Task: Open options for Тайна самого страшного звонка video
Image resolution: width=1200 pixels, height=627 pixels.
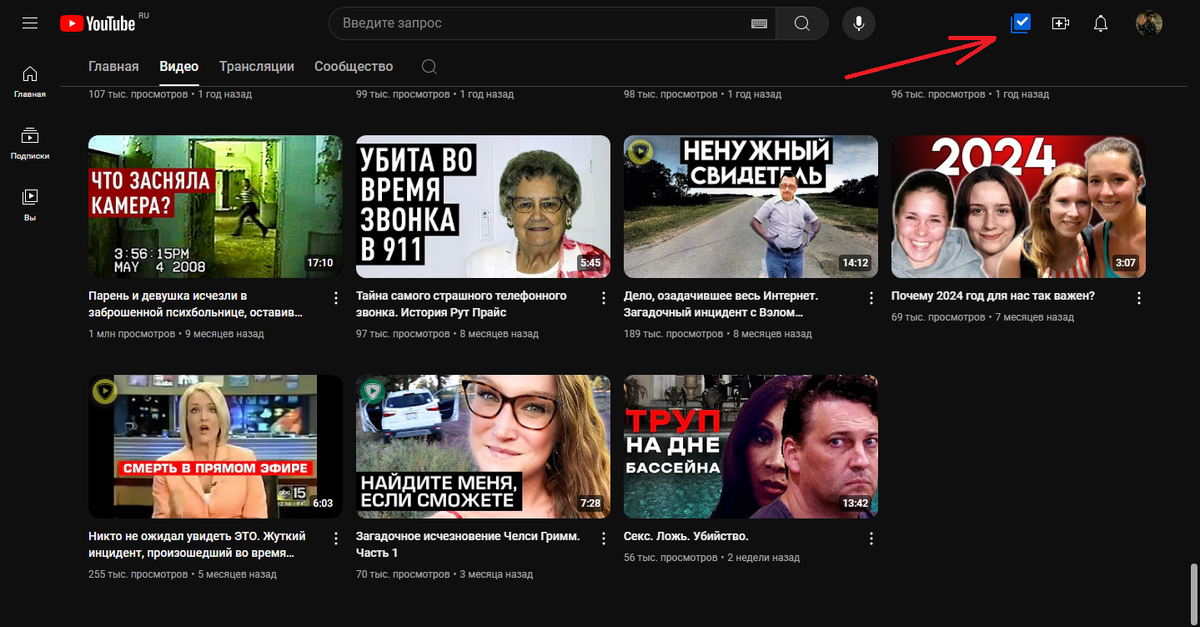Action: pos(603,298)
